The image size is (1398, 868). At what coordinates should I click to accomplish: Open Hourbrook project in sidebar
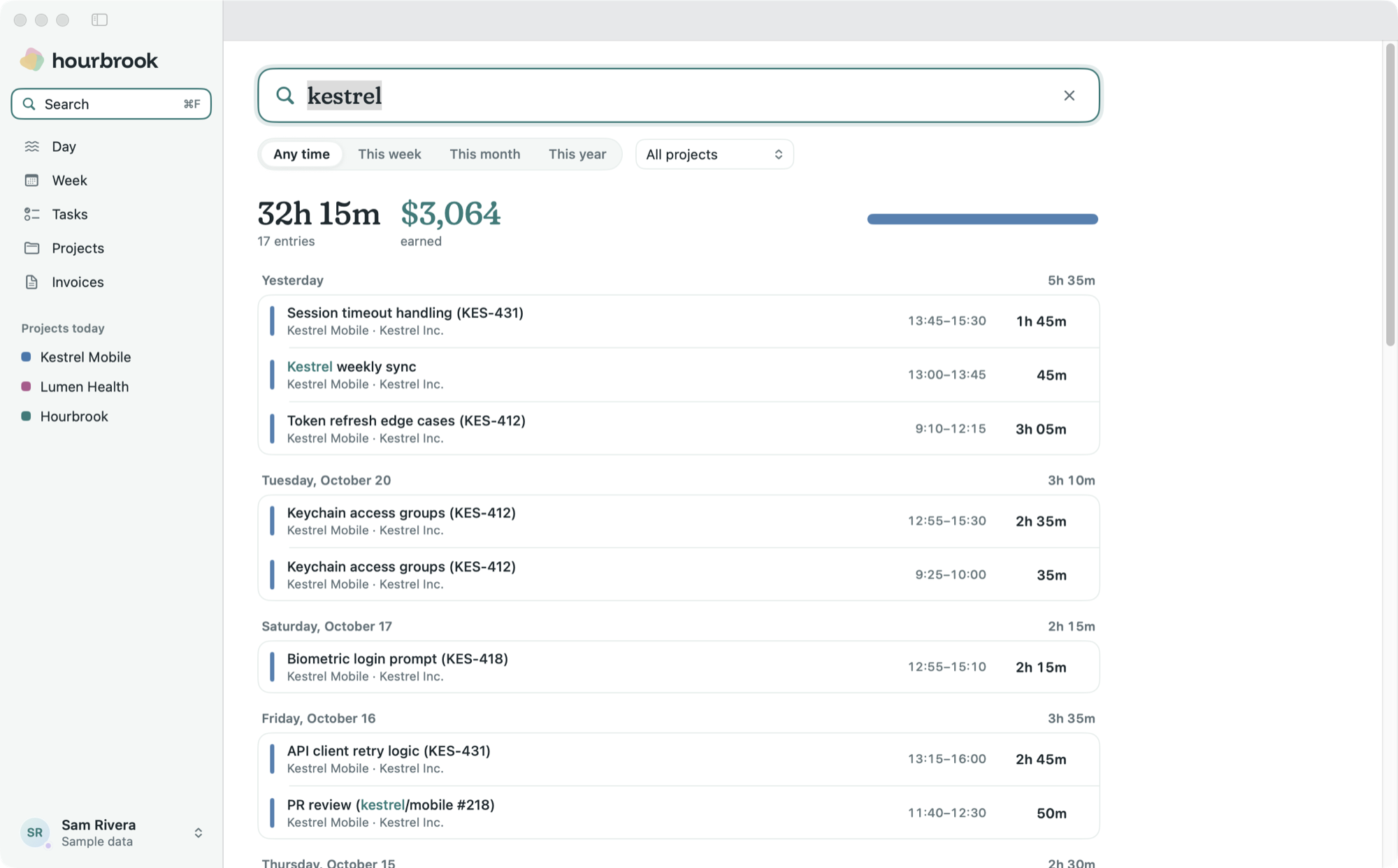click(x=74, y=417)
